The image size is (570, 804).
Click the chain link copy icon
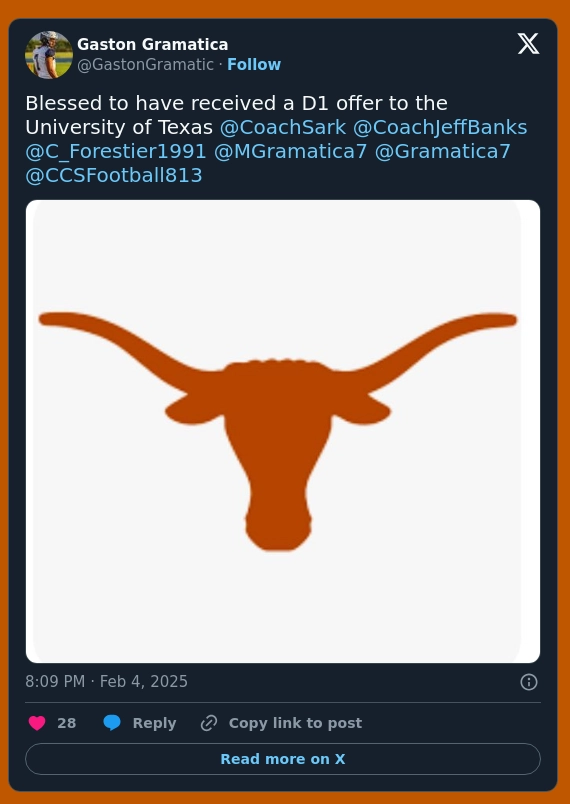point(209,723)
